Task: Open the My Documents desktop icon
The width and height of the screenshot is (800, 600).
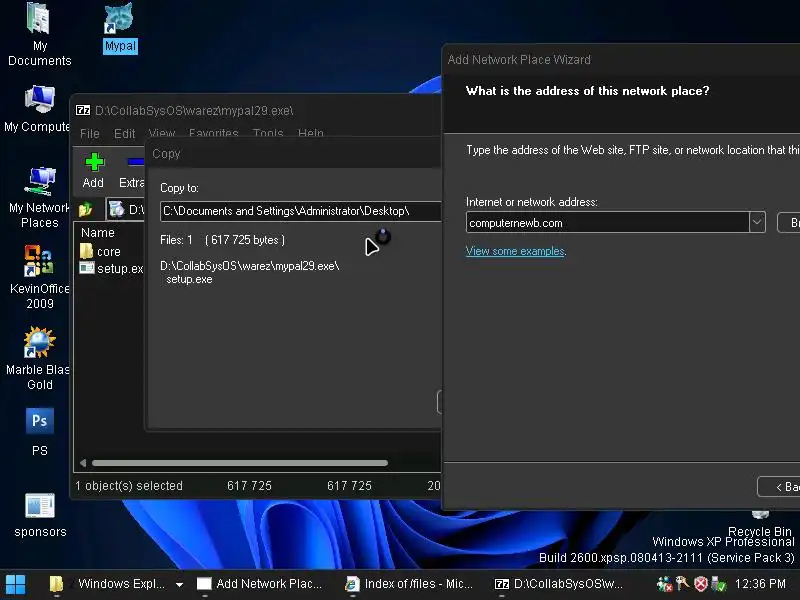Action: click(39, 35)
